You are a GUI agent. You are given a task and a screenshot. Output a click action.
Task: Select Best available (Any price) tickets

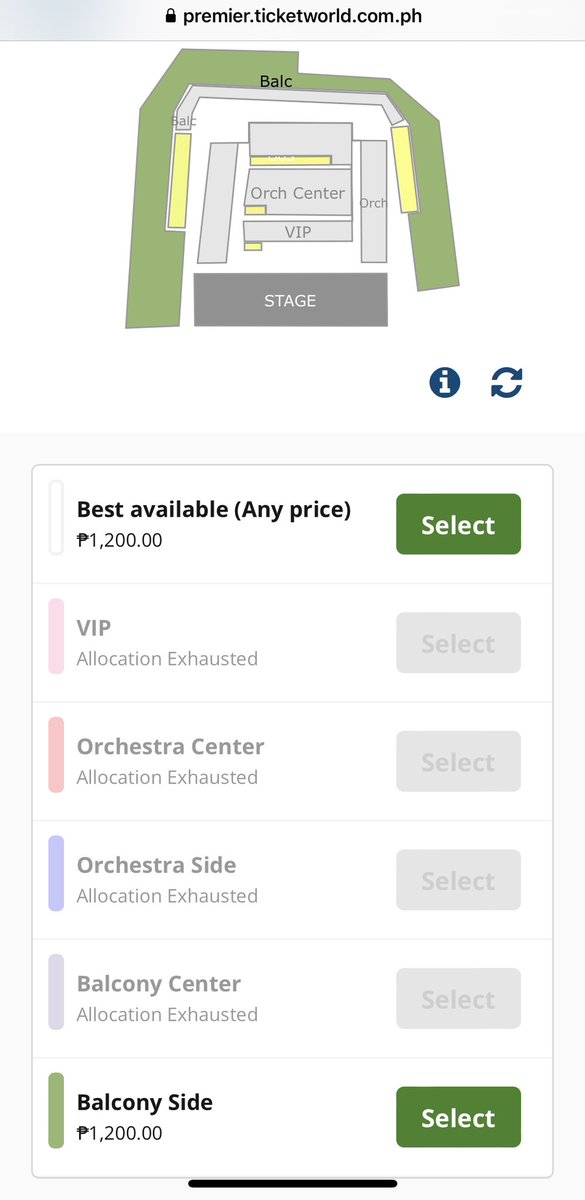[458, 524]
